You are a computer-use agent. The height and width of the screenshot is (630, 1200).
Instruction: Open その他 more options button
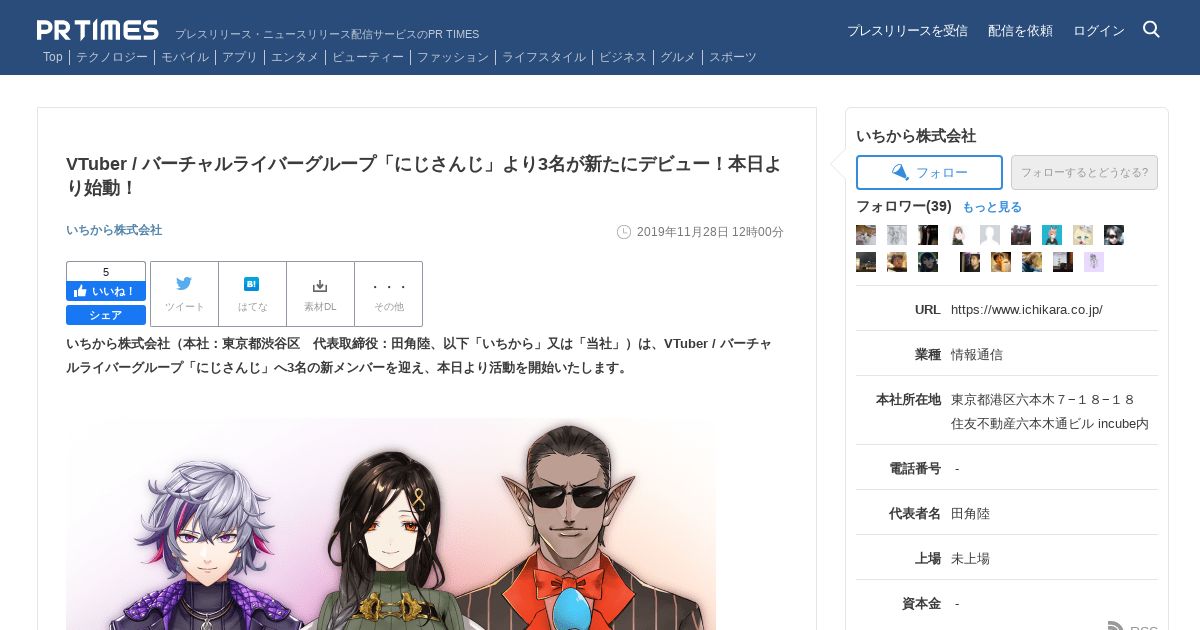click(388, 294)
